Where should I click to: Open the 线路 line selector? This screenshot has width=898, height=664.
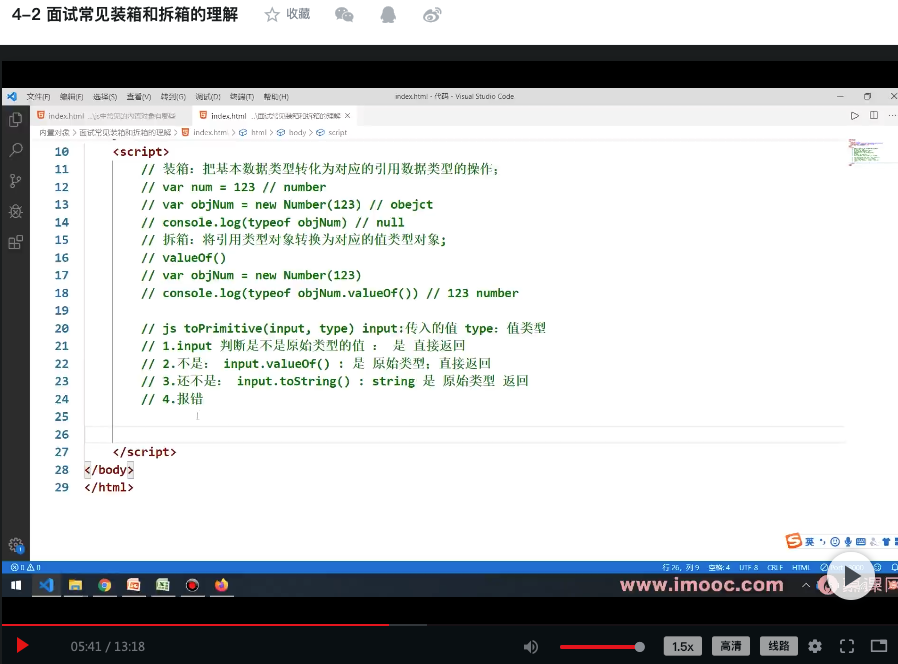[779, 646]
